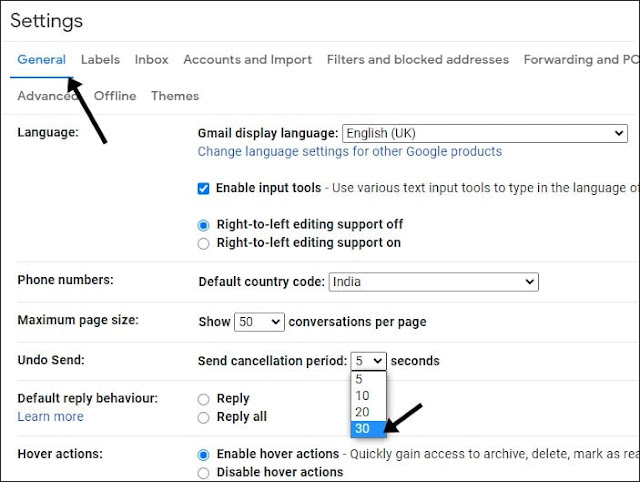Choose 30 seconds cancellation option

(x=368, y=429)
